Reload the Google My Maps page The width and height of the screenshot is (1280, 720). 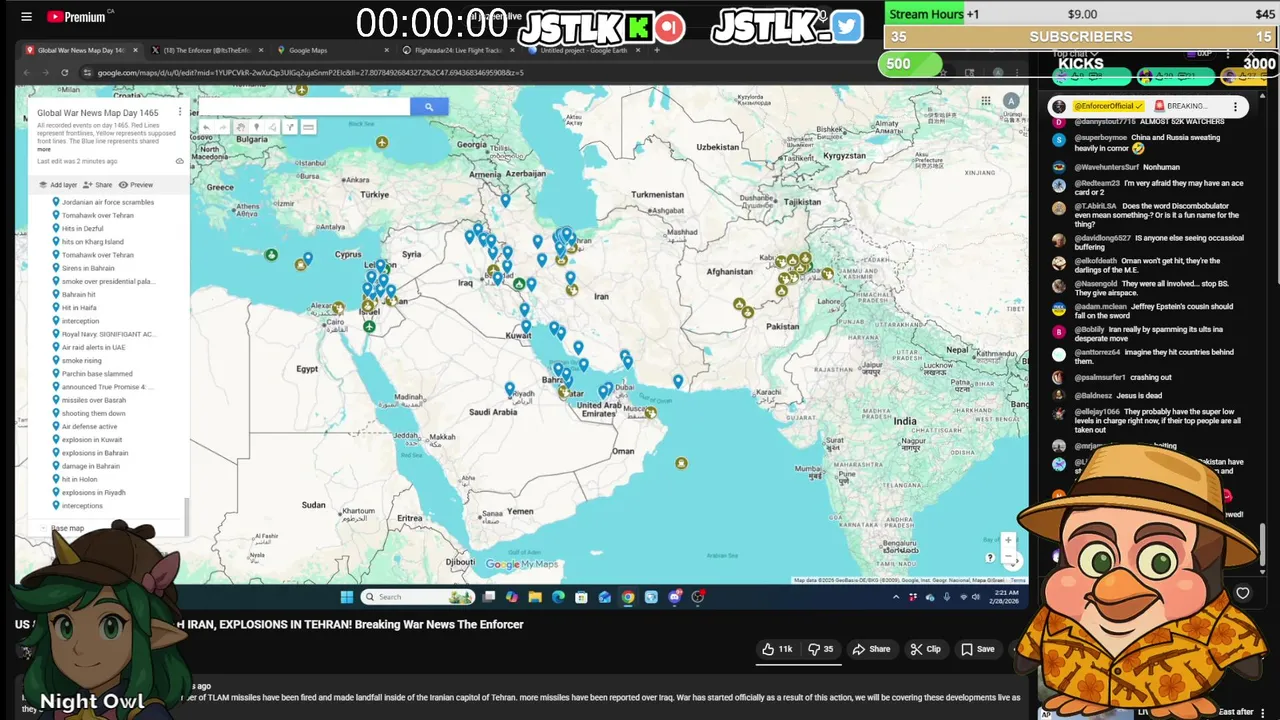(x=64, y=72)
